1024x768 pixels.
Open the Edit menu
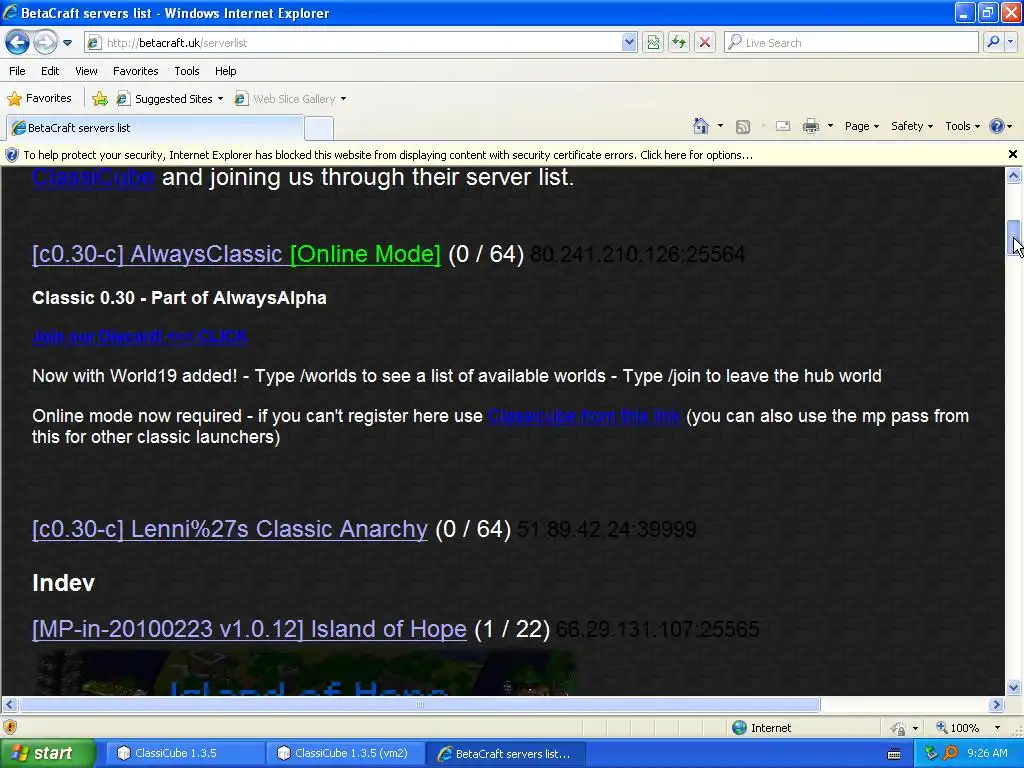50,71
